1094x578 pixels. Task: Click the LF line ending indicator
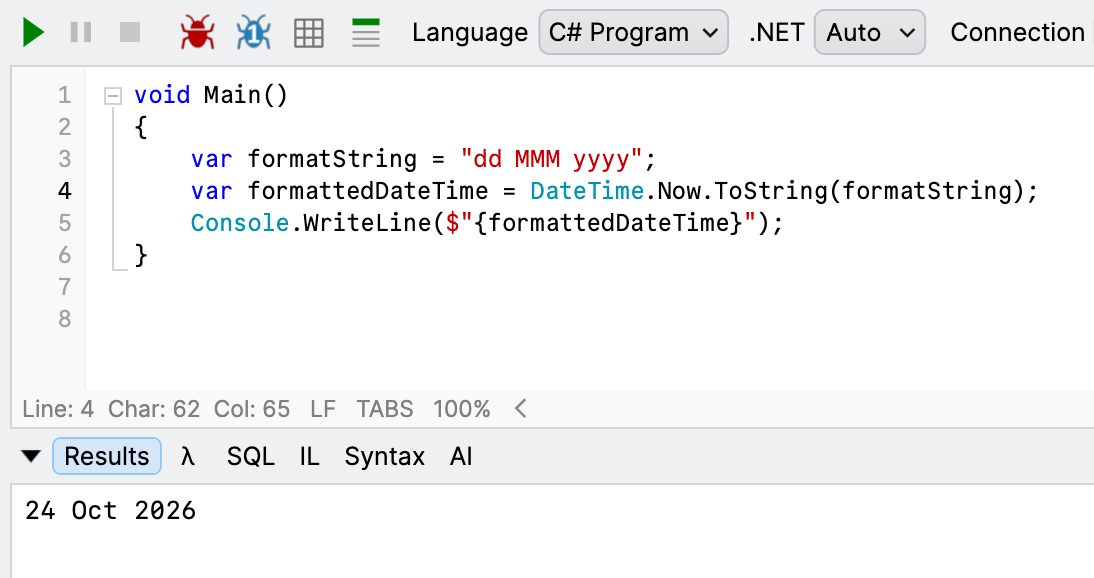[323, 409]
